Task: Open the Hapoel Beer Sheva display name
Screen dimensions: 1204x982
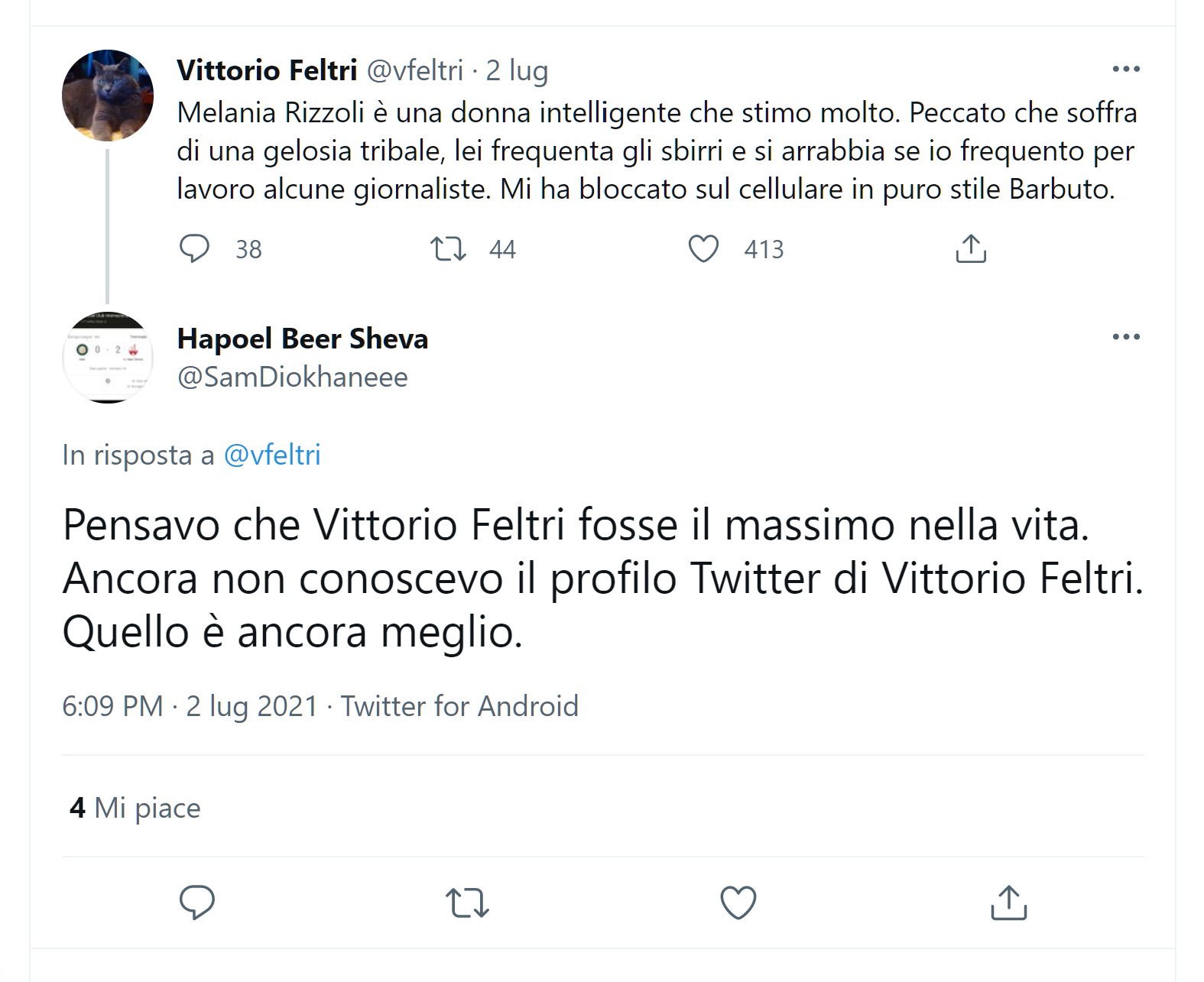Action: click(302, 339)
